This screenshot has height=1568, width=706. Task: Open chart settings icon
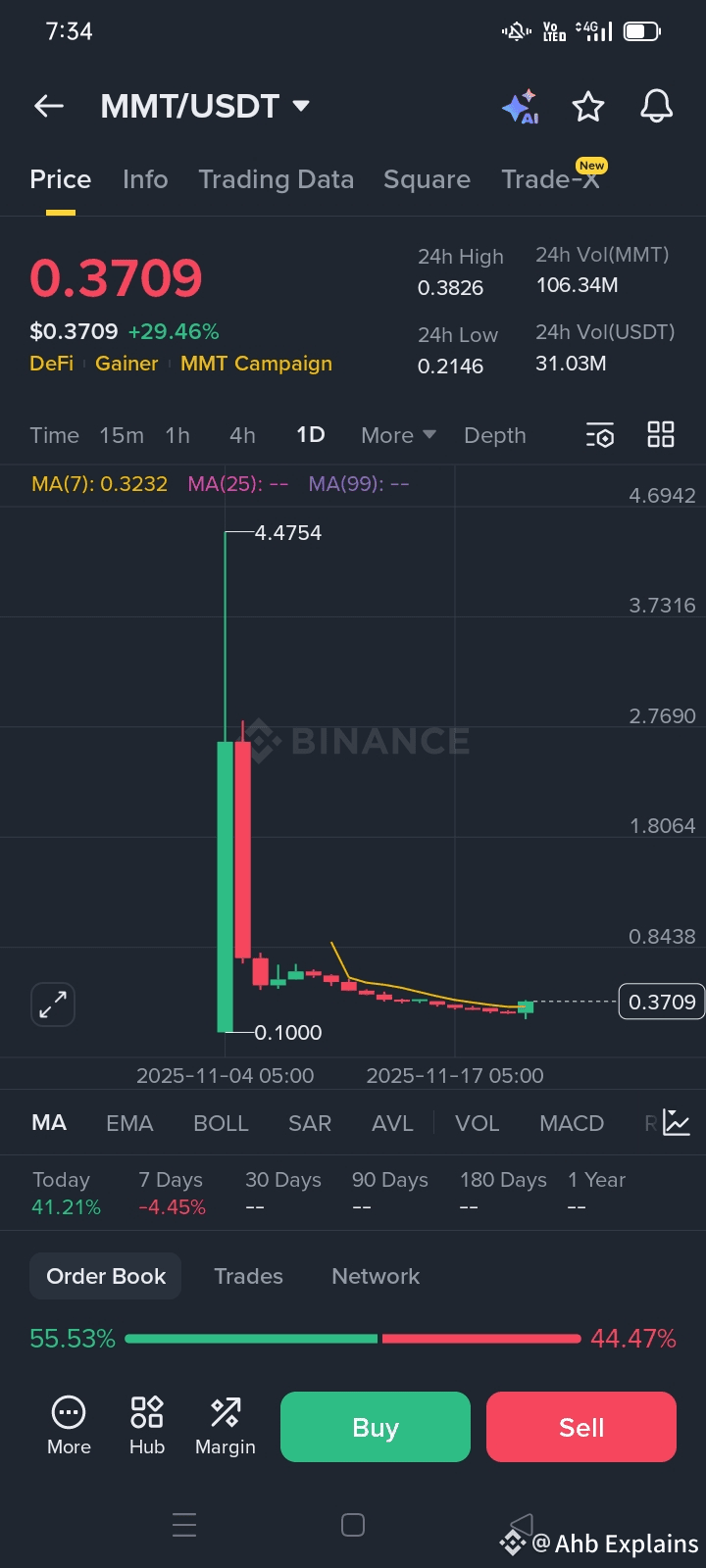click(x=599, y=435)
